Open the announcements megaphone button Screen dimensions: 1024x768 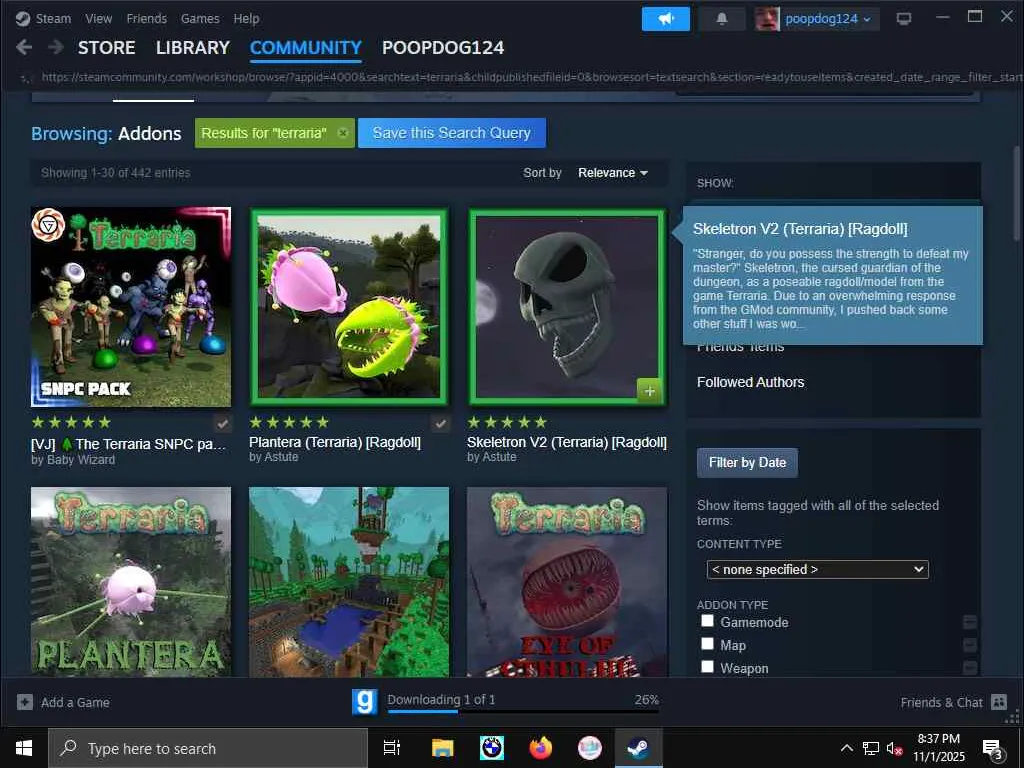tap(665, 19)
